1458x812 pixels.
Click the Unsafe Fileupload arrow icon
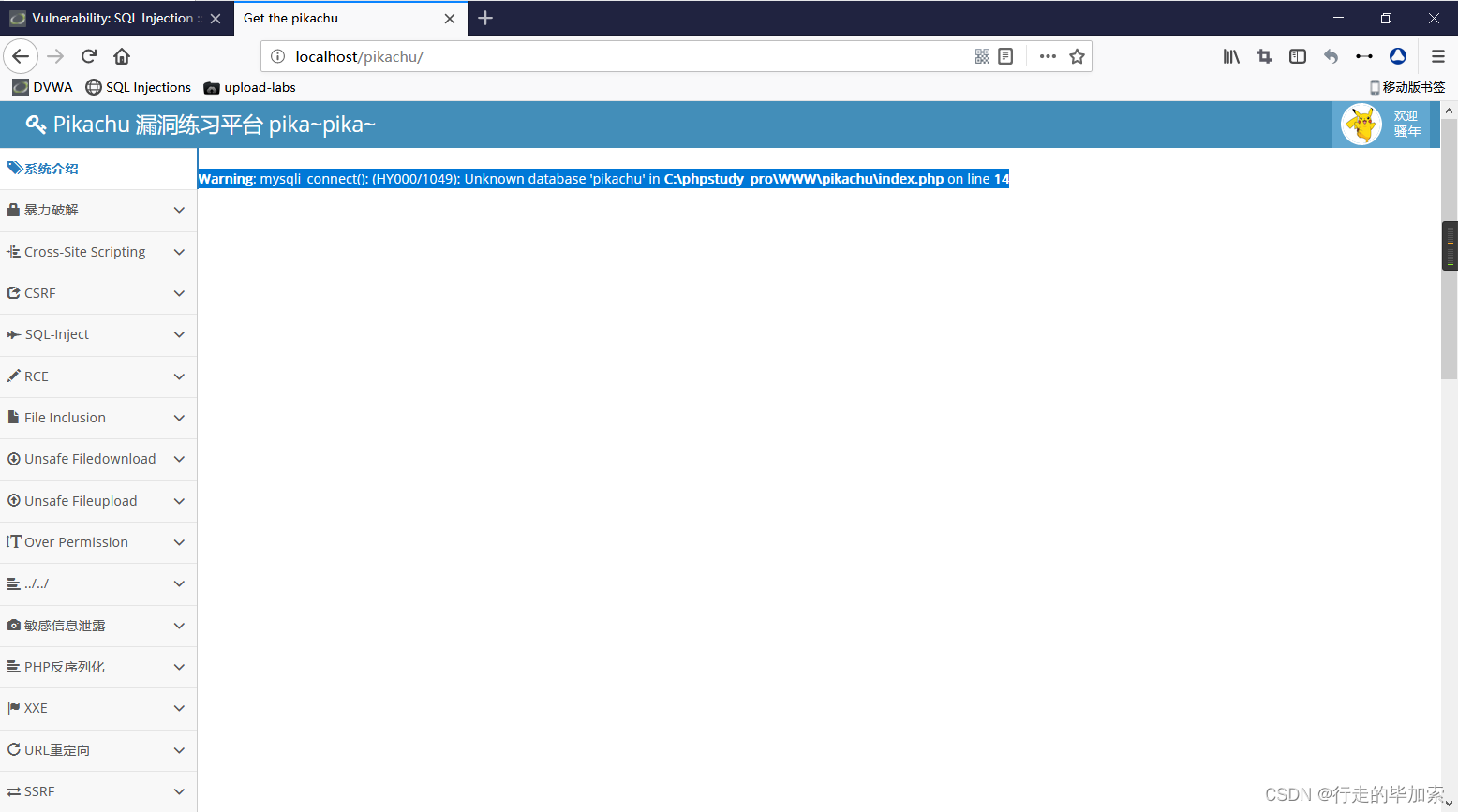13,501
